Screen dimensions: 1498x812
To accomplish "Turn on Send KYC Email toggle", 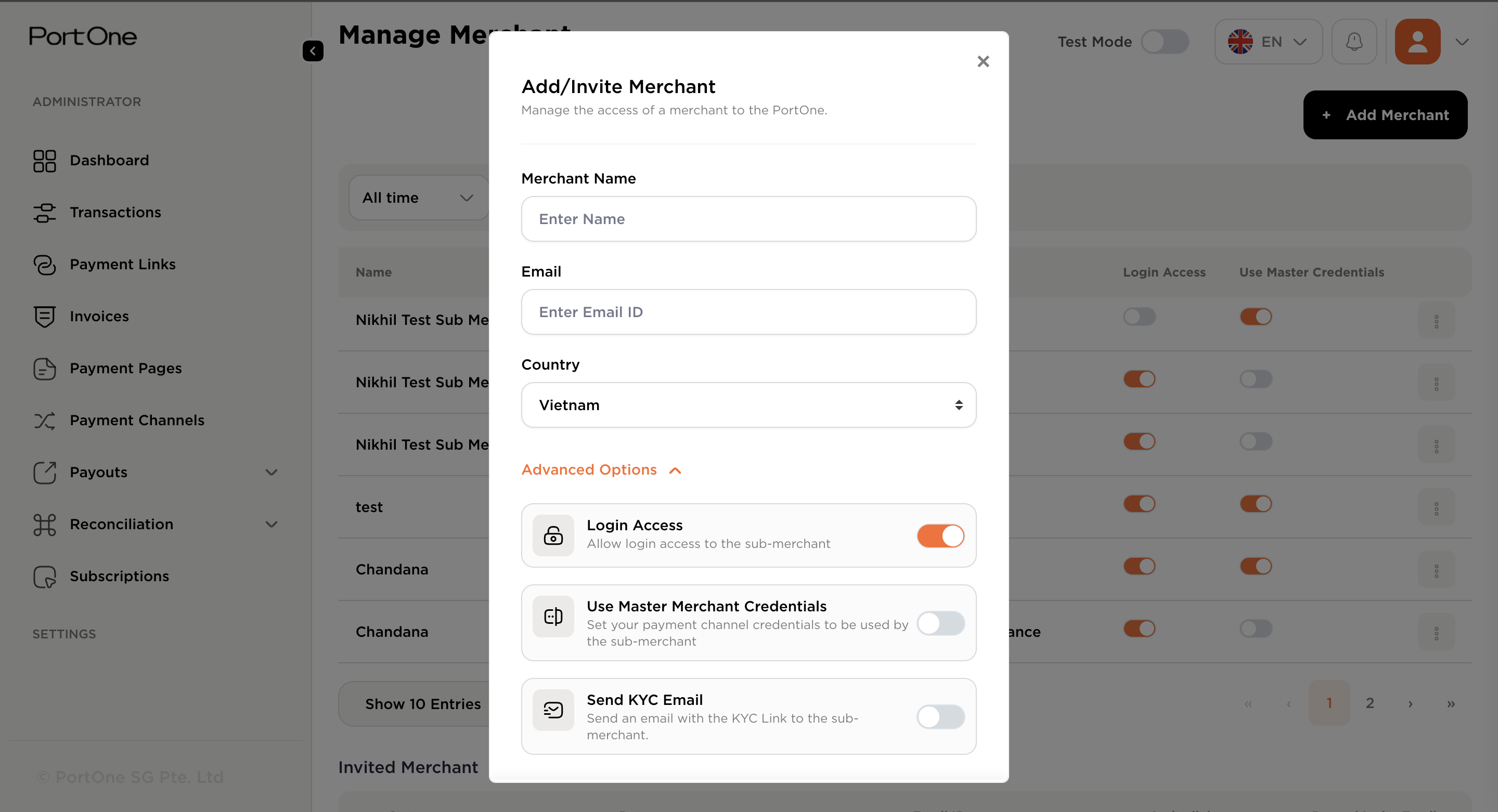I will pyautogui.click(x=940, y=717).
